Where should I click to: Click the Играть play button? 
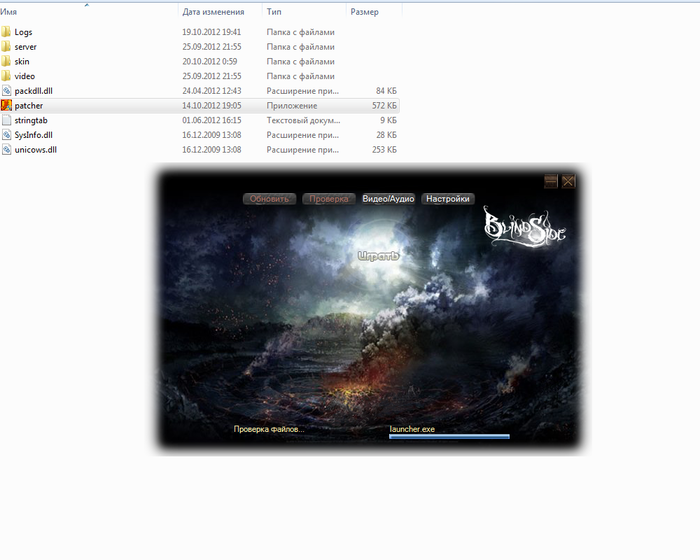[x=379, y=256]
